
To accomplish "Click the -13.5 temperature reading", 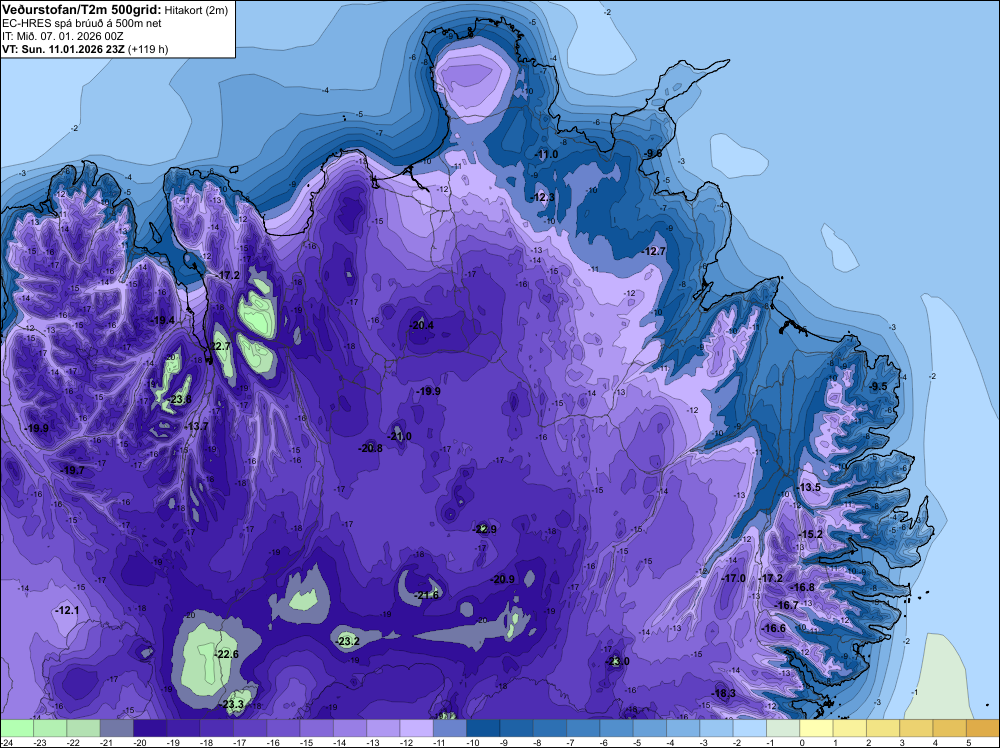I will 809,487.
